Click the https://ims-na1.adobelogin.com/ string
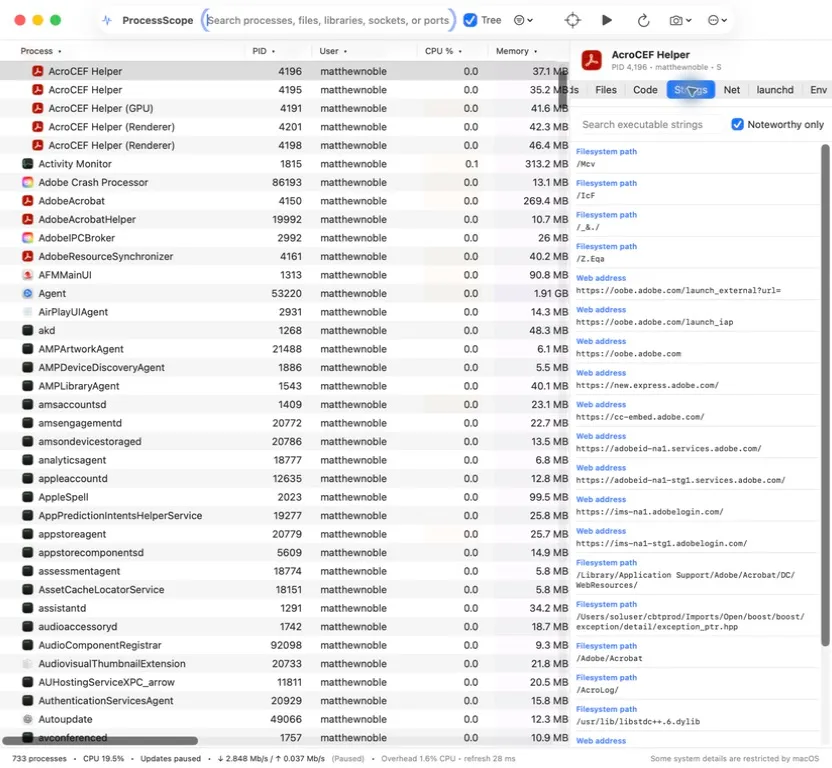Viewport: 832px width, 768px height. [649, 512]
